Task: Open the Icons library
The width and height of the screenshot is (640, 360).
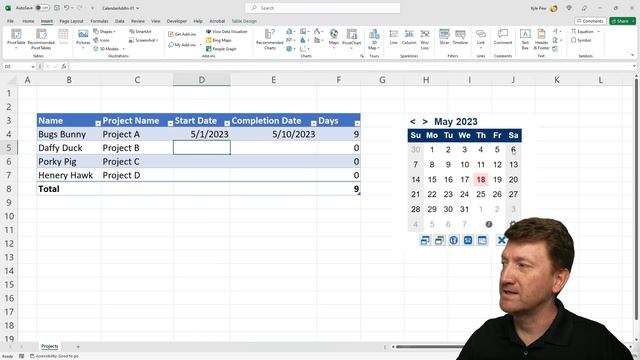Action: tap(102, 40)
